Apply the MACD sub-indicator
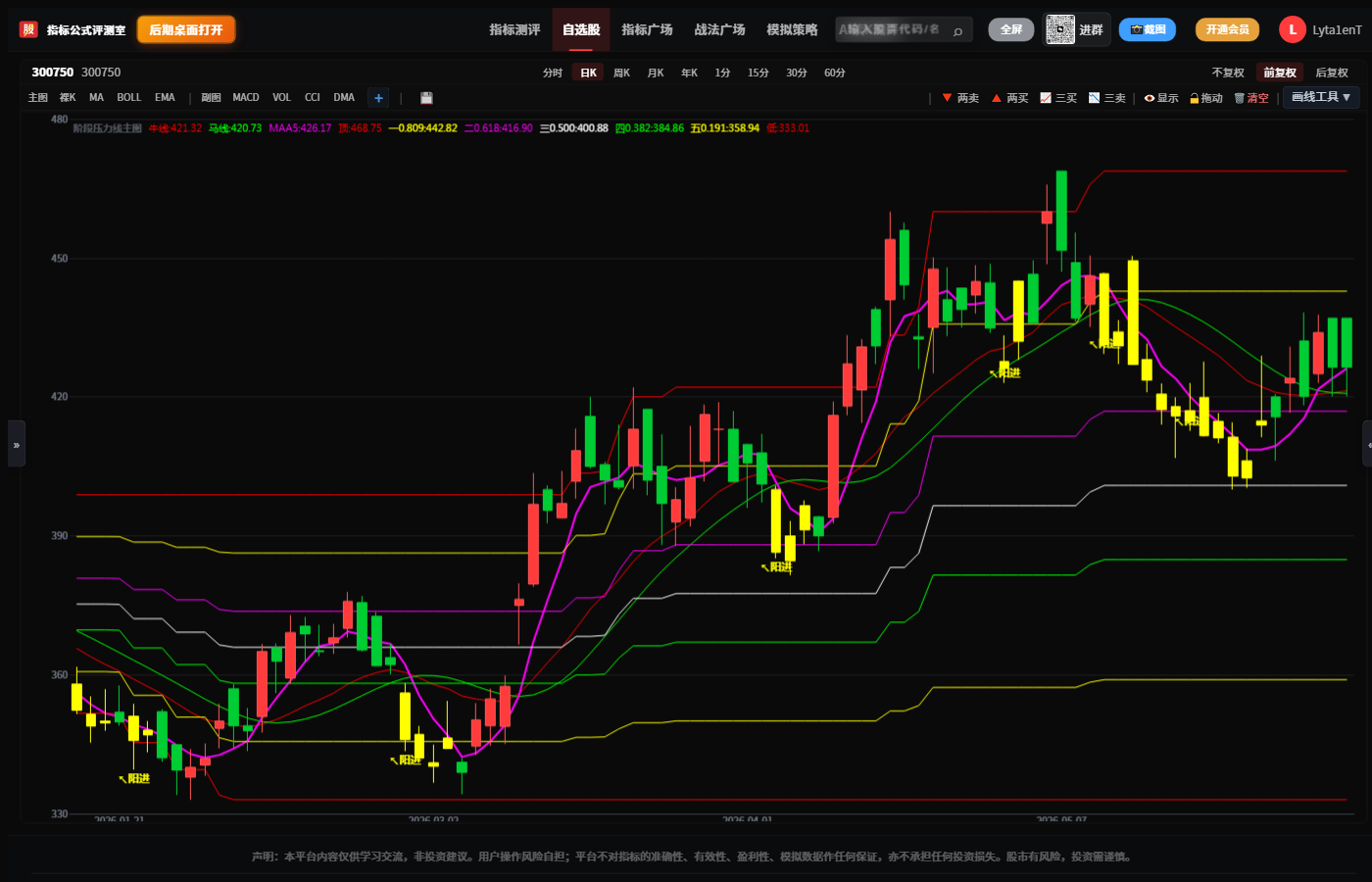 click(246, 98)
